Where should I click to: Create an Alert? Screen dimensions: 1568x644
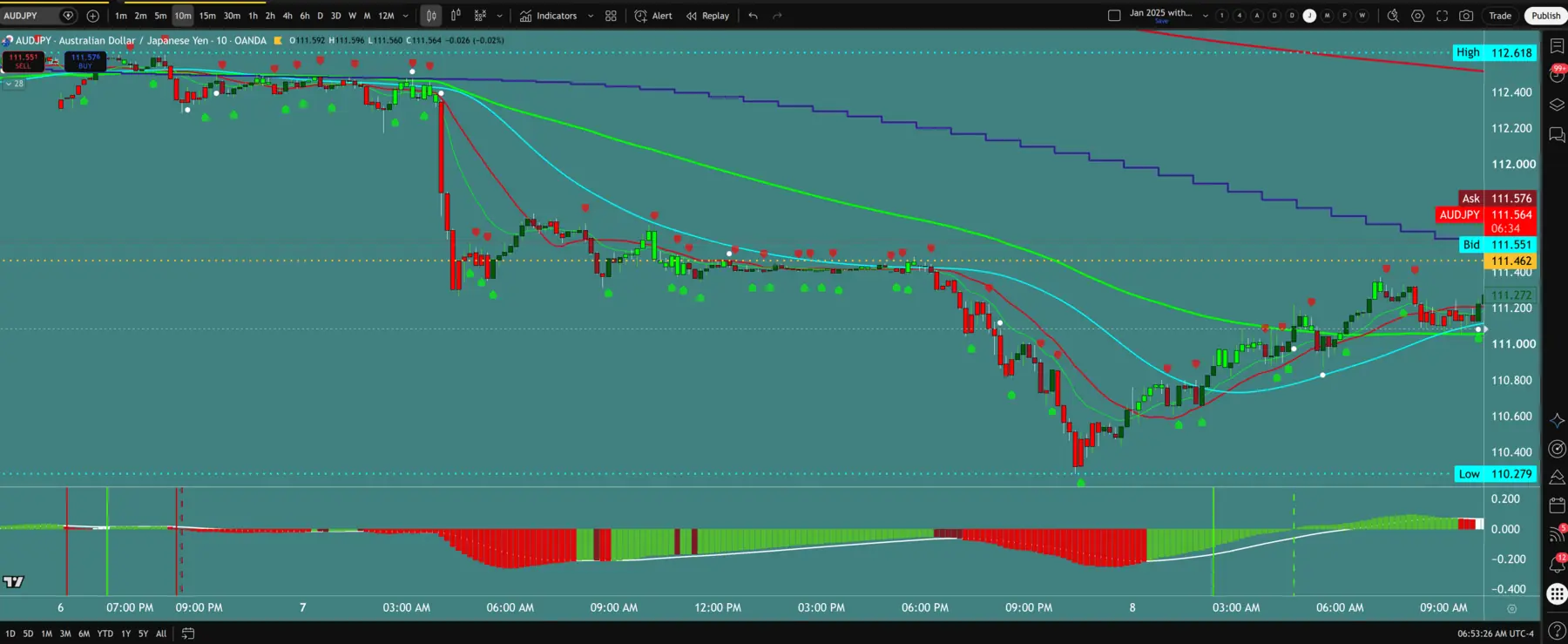point(653,16)
